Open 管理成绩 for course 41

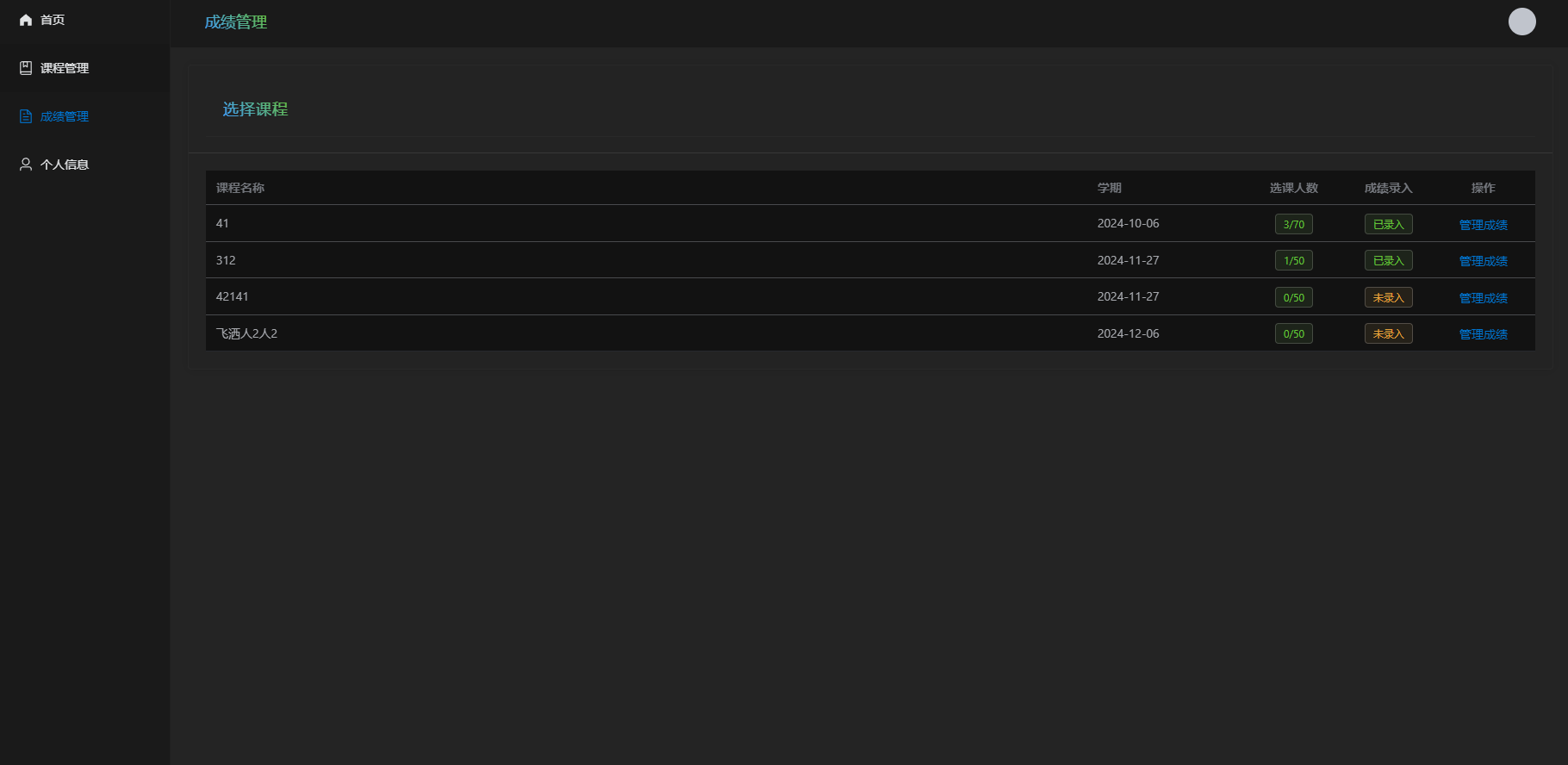pos(1483,225)
